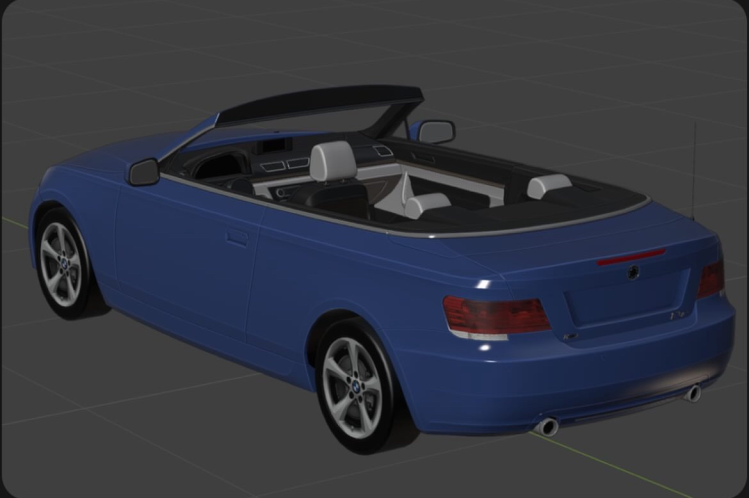Select the driver seat headrest
Viewport: 749px width, 498px height.
(333, 161)
